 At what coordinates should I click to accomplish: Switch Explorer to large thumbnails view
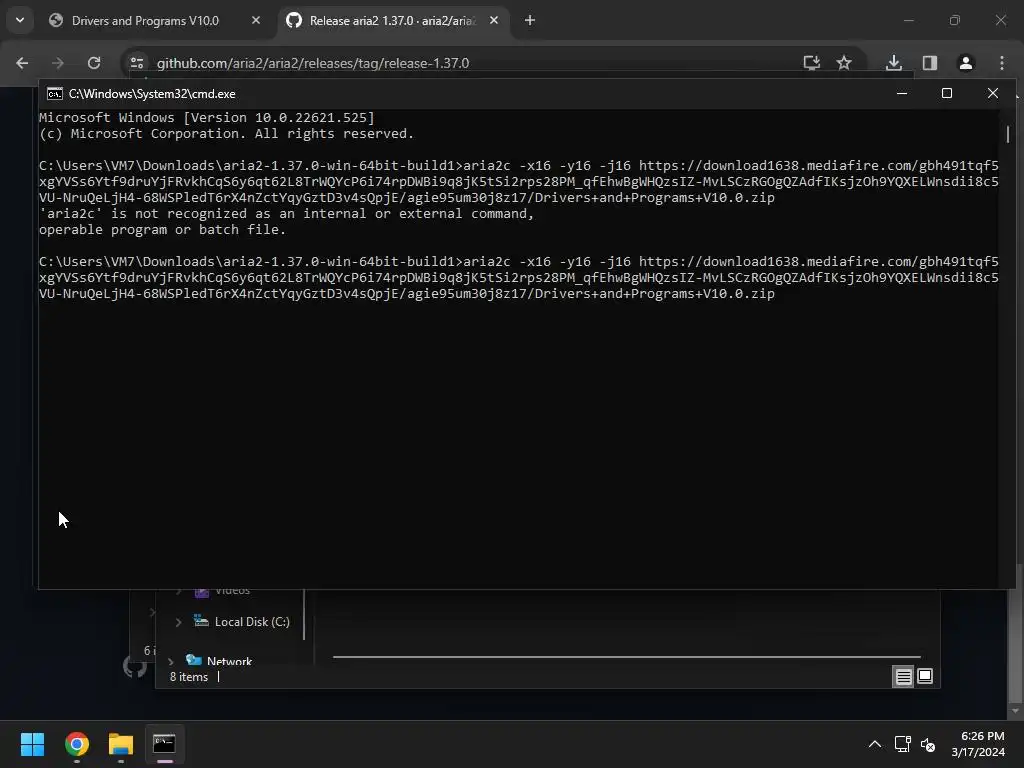[x=925, y=677]
